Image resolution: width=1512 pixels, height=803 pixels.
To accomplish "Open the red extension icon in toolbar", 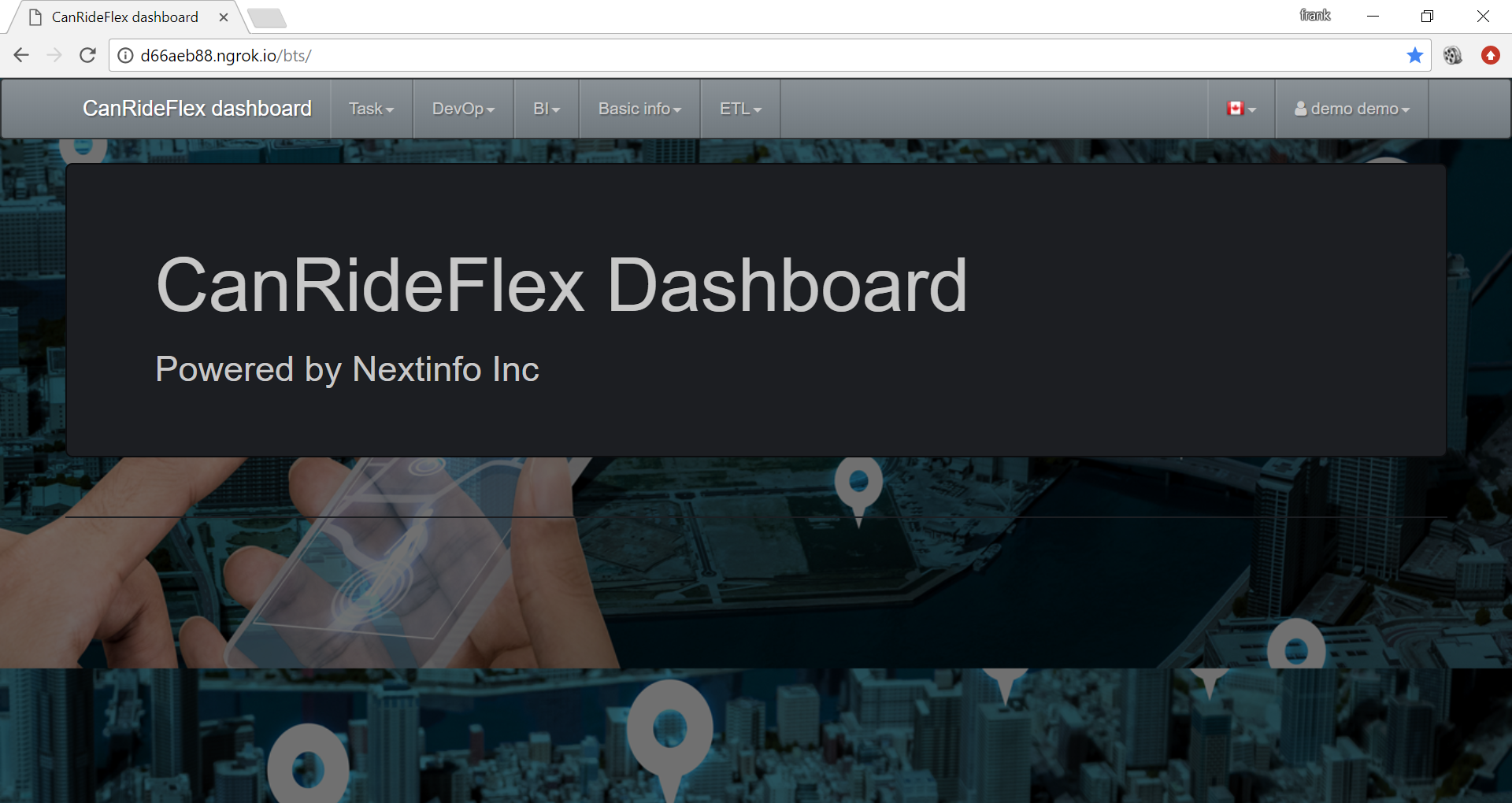I will (1490, 55).
